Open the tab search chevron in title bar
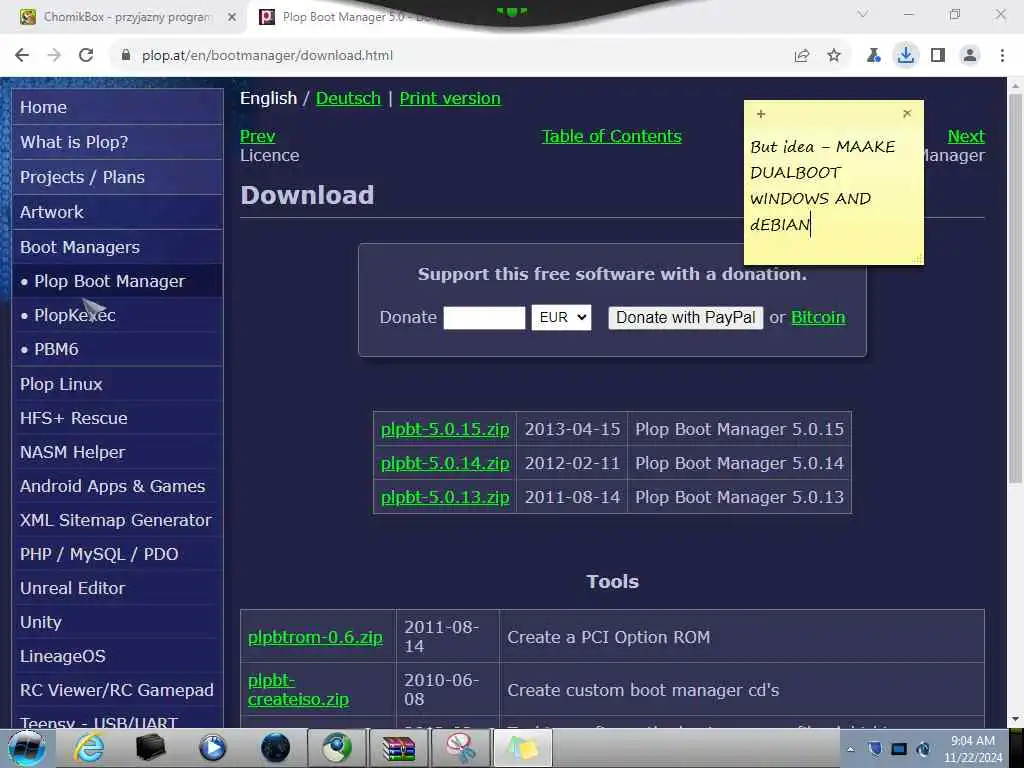The width and height of the screenshot is (1024, 768). point(863,14)
